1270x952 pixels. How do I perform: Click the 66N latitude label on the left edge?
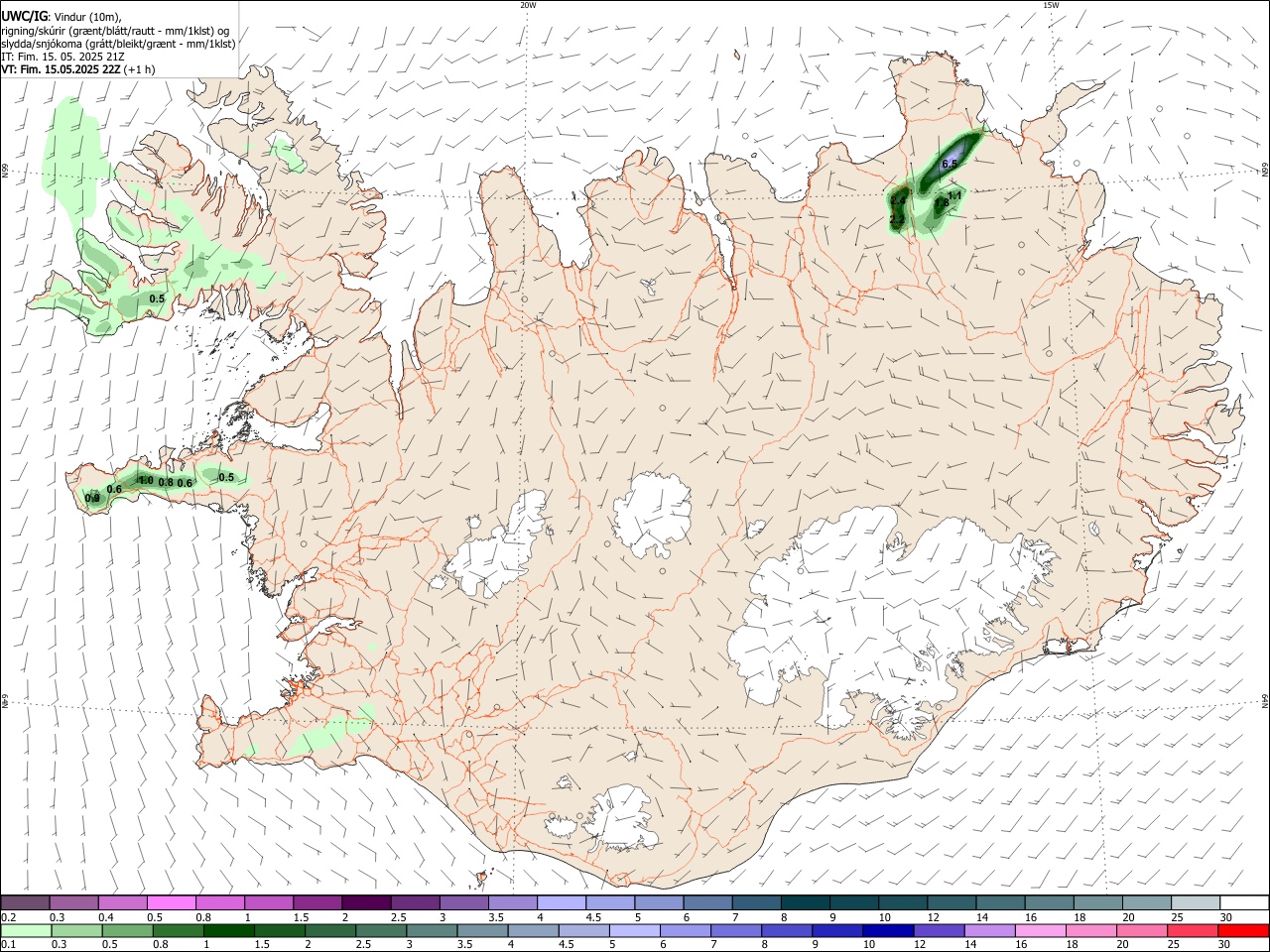[5, 172]
